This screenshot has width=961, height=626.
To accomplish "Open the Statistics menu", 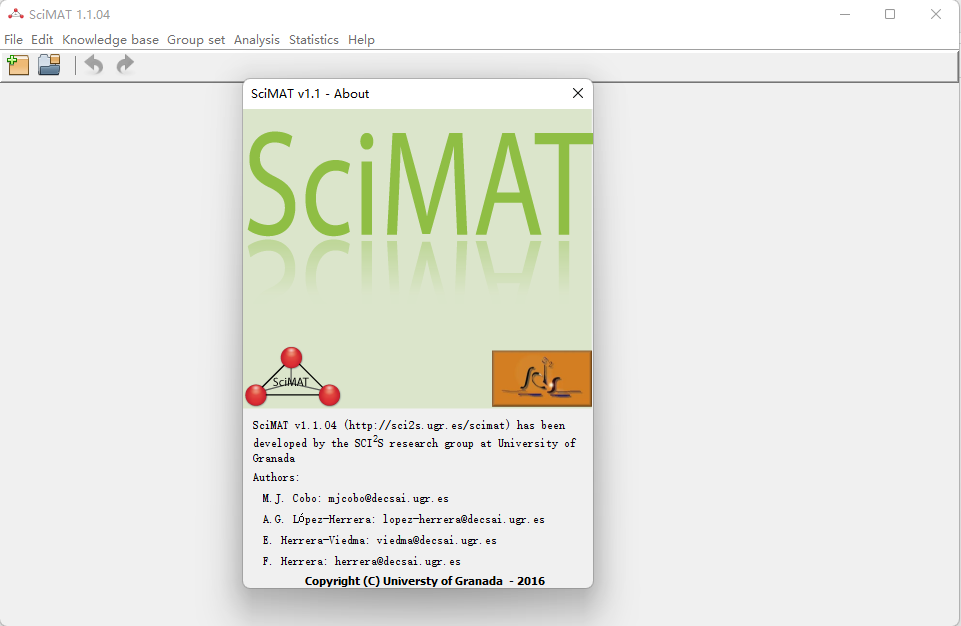I will 314,40.
